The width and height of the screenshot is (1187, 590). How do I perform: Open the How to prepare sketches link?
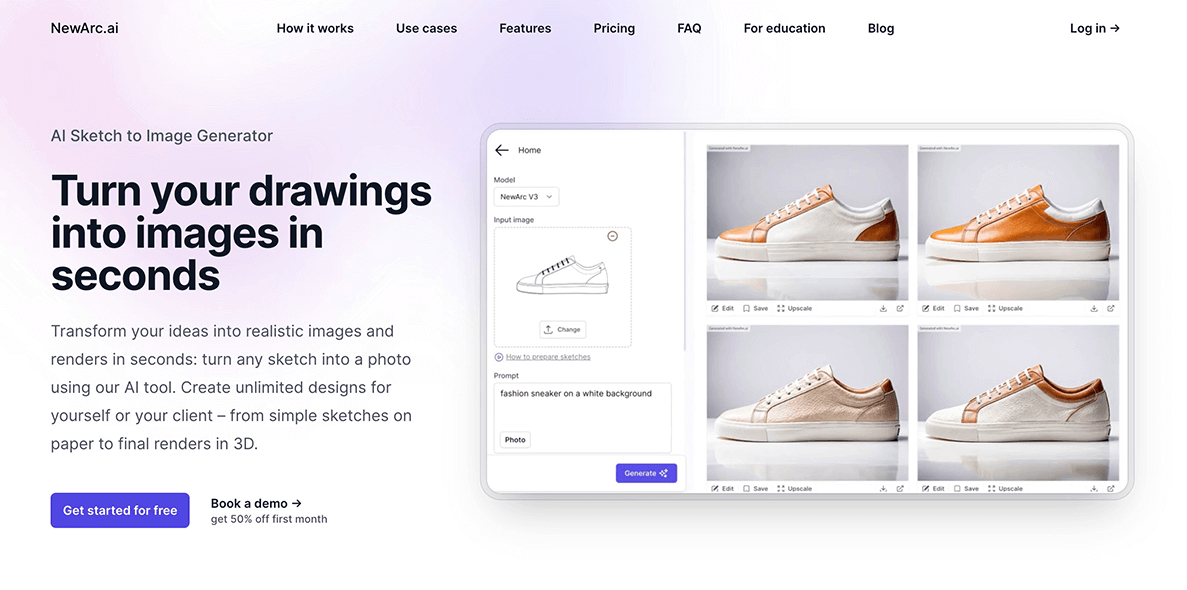[548, 357]
